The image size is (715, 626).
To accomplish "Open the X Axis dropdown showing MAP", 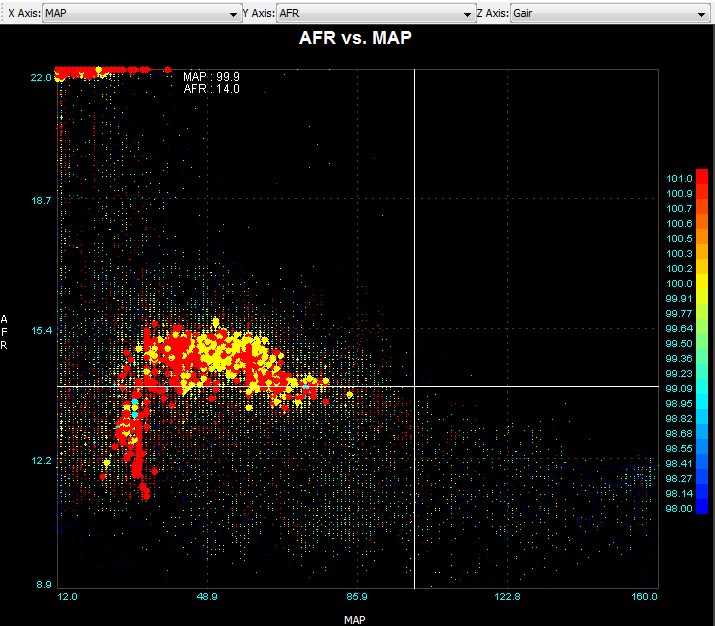I will coord(139,14).
